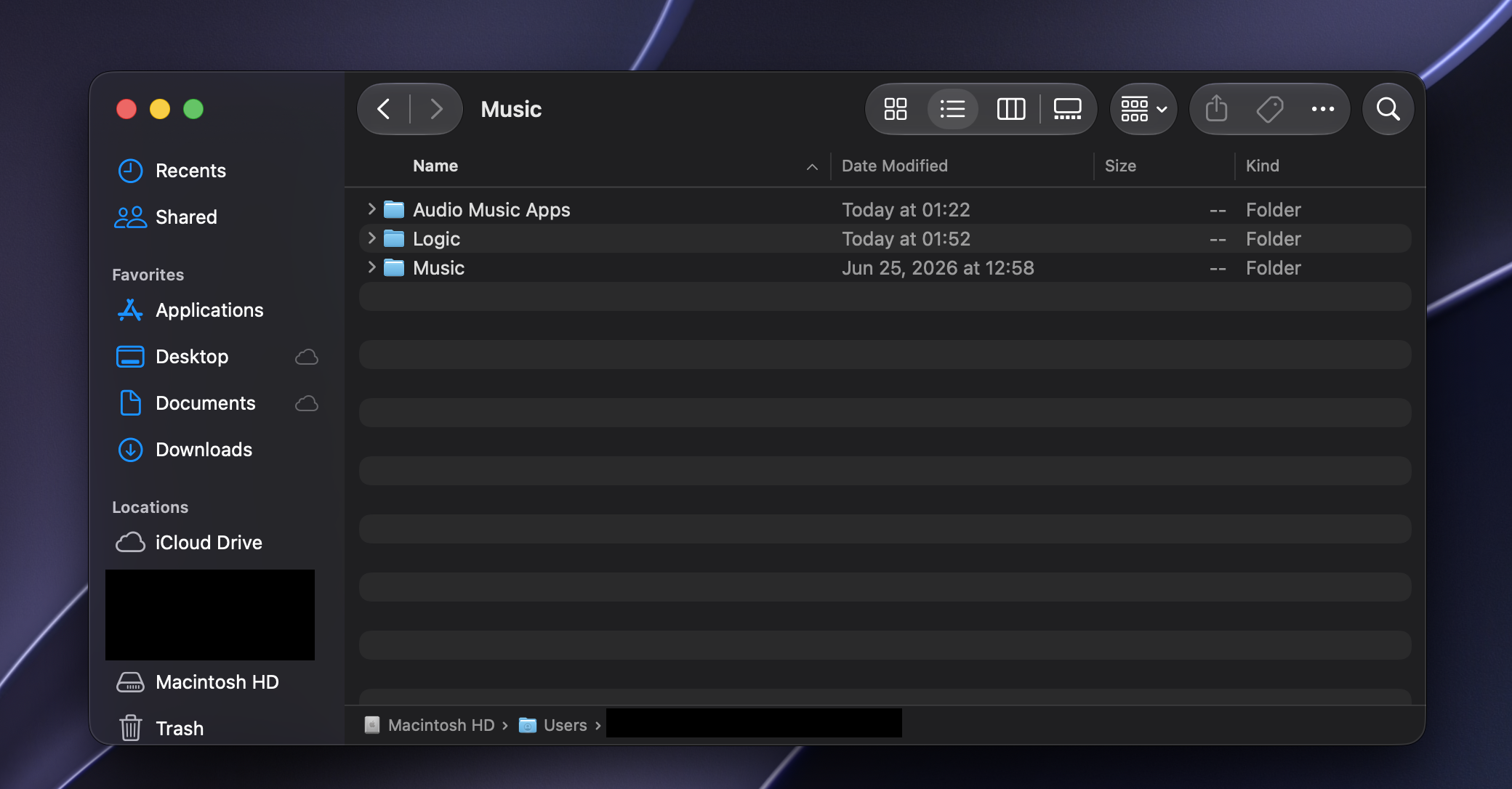Switch to column view
This screenshot has height=789, width=1512.
tap(1010, 109)
